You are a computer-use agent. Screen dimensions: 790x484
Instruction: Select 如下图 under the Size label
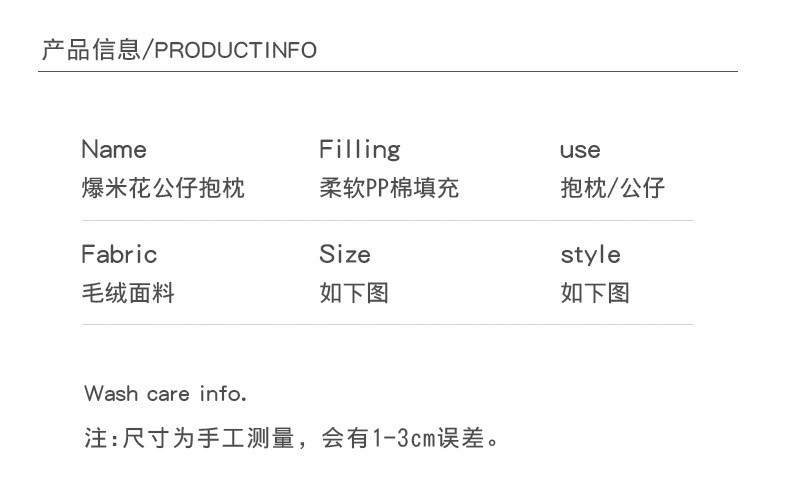(x=354, y=293)
